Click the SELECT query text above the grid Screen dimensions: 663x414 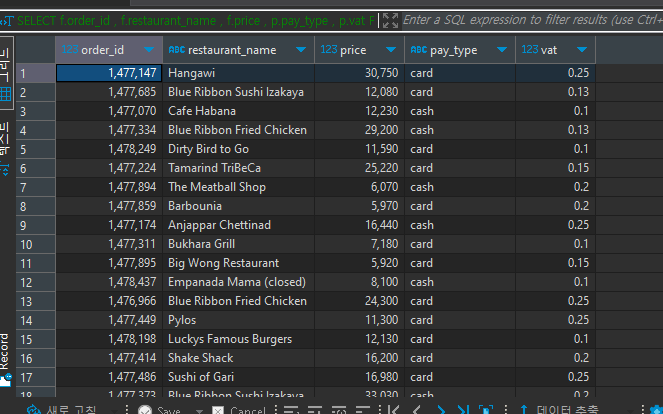(x=196, y=21)
